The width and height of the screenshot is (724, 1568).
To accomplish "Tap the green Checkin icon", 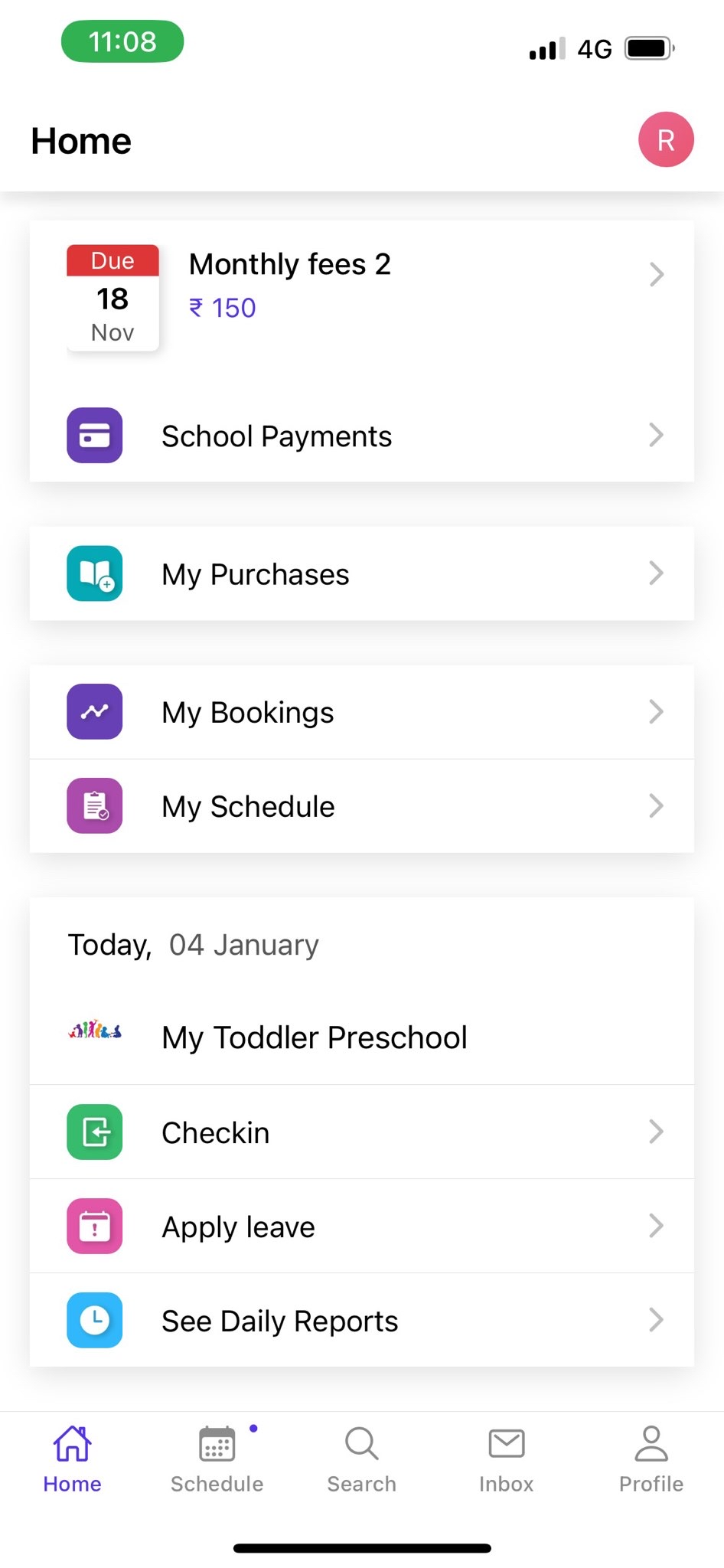I will click(x=95, y=1132).
